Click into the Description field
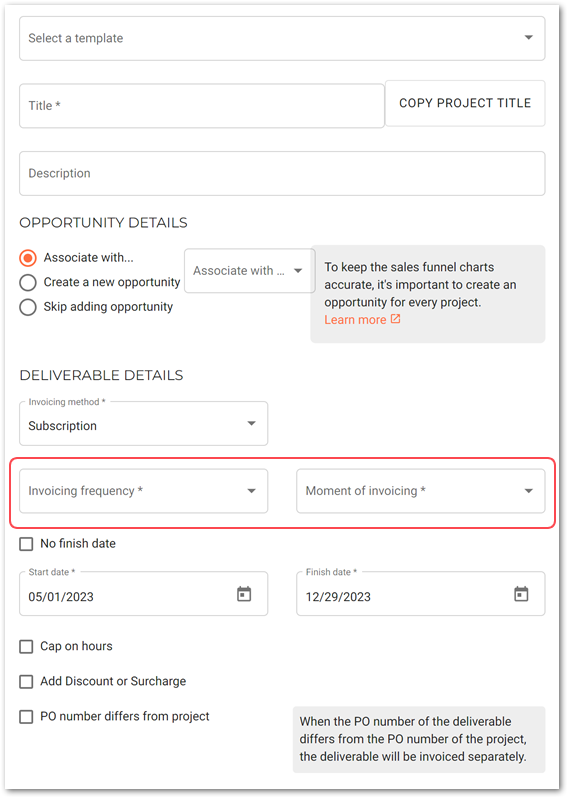 coord(282,174)
